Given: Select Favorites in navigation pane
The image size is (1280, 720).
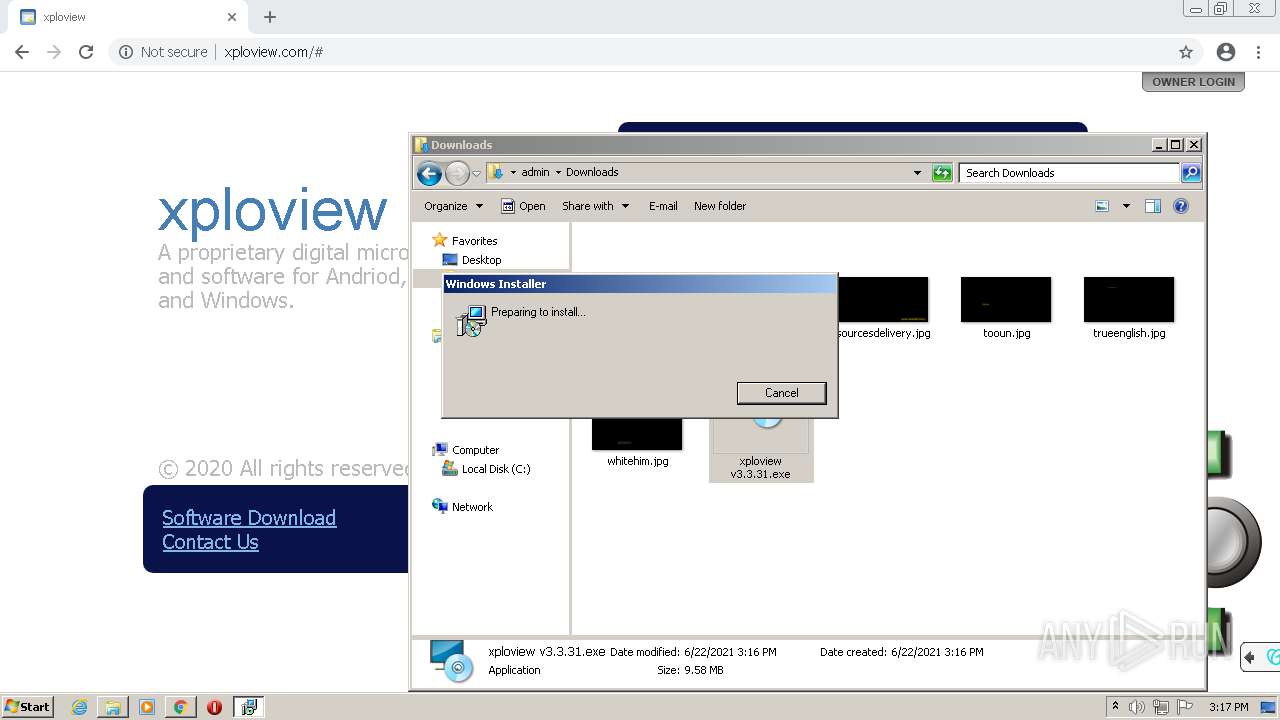Looking at the screenshot, I should pos(465,241).
